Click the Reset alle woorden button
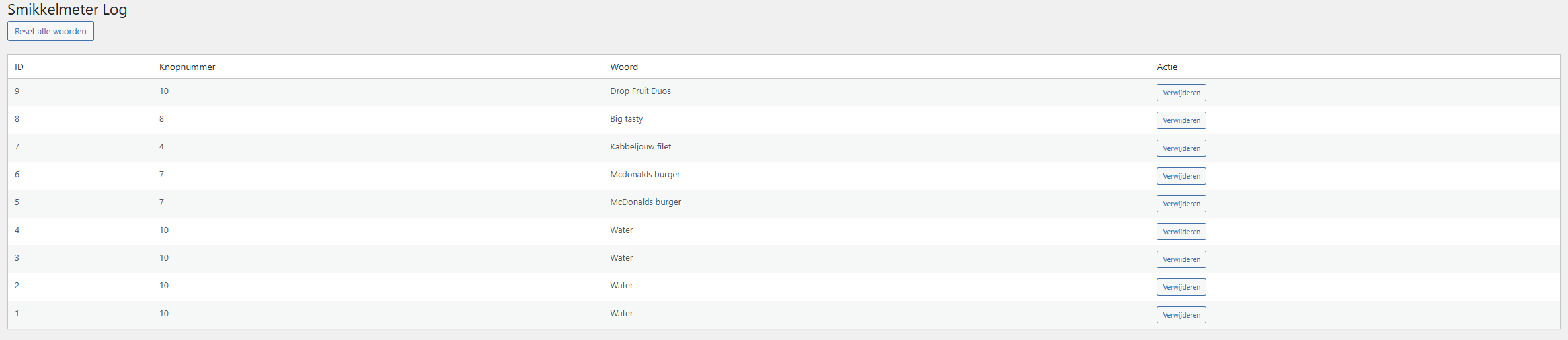Viewport: 1568px width, 340px height. pos(50,31)
